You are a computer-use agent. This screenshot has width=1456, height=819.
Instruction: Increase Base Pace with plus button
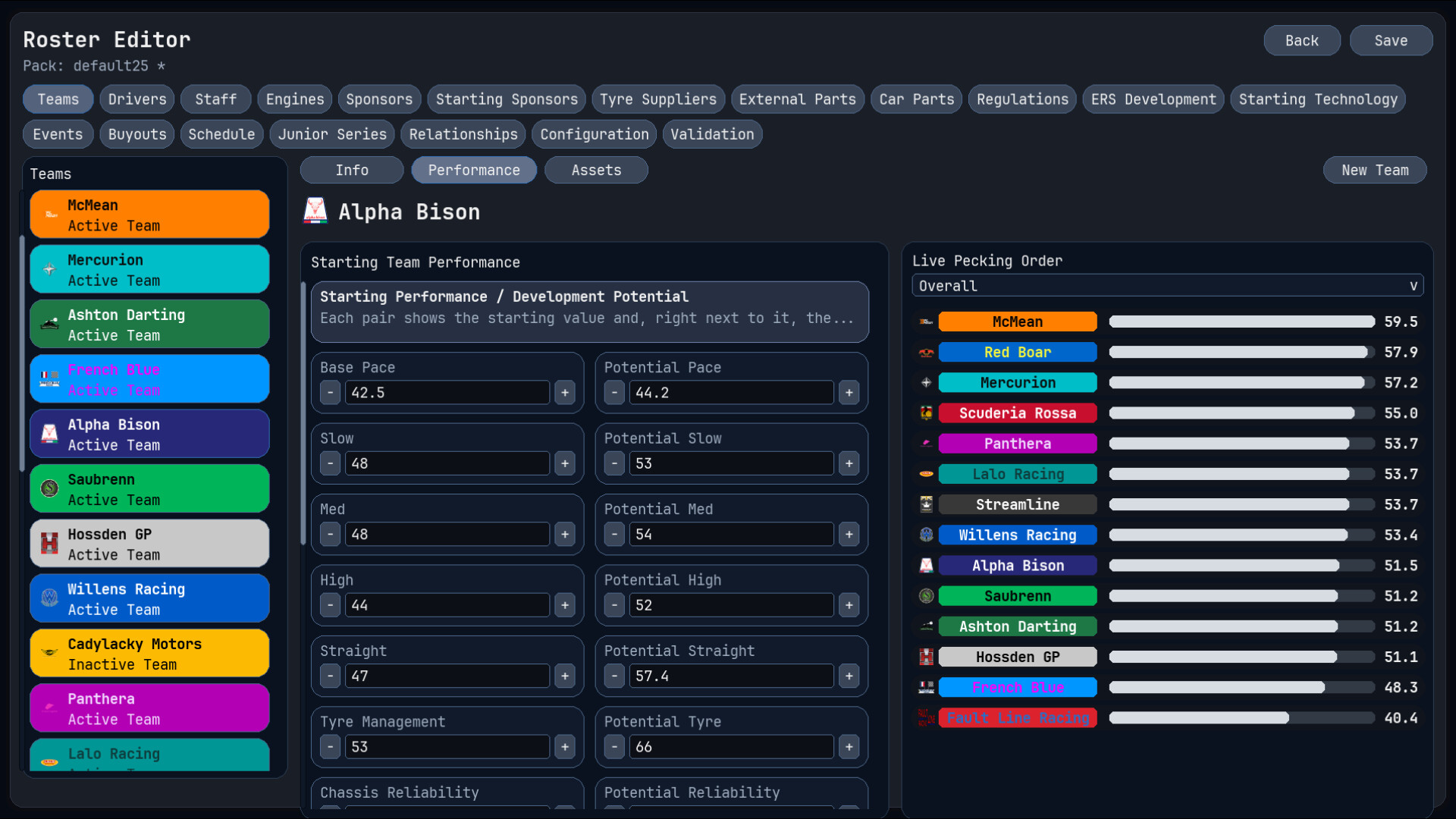click(565, 393)
